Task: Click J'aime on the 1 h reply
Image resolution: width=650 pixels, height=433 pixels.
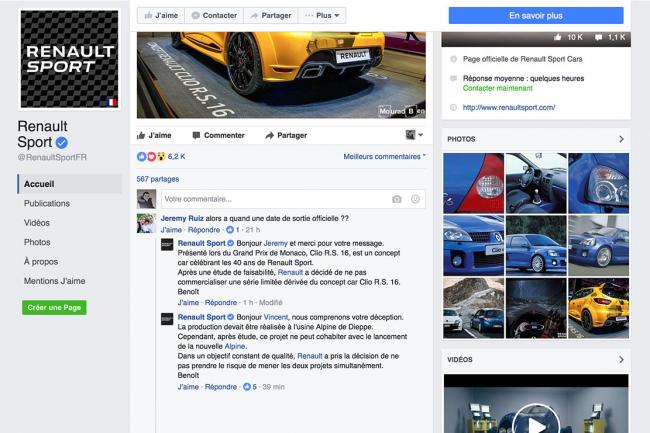Action: point(188,303)
